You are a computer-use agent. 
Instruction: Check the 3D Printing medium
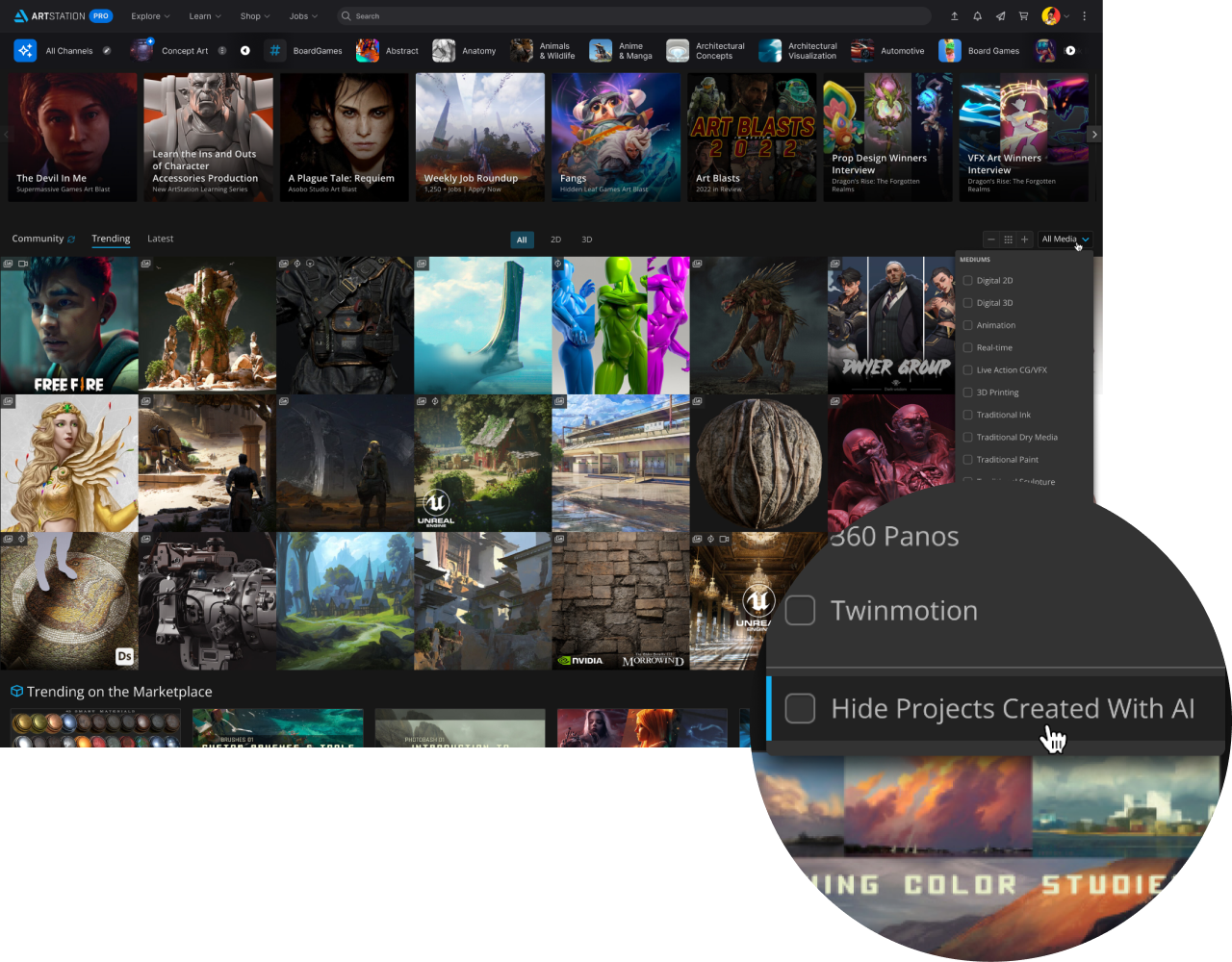(x=968, y=392)
